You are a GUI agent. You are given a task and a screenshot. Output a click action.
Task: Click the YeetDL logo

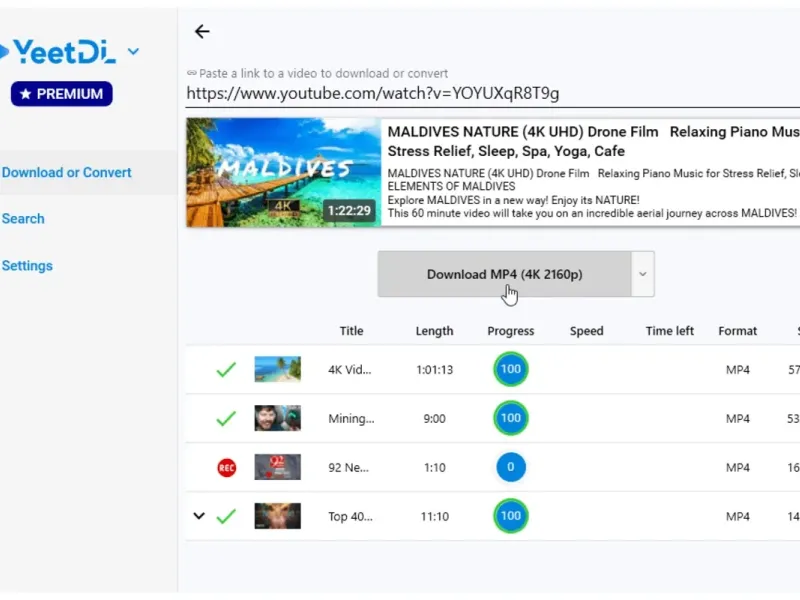point(59,52)
